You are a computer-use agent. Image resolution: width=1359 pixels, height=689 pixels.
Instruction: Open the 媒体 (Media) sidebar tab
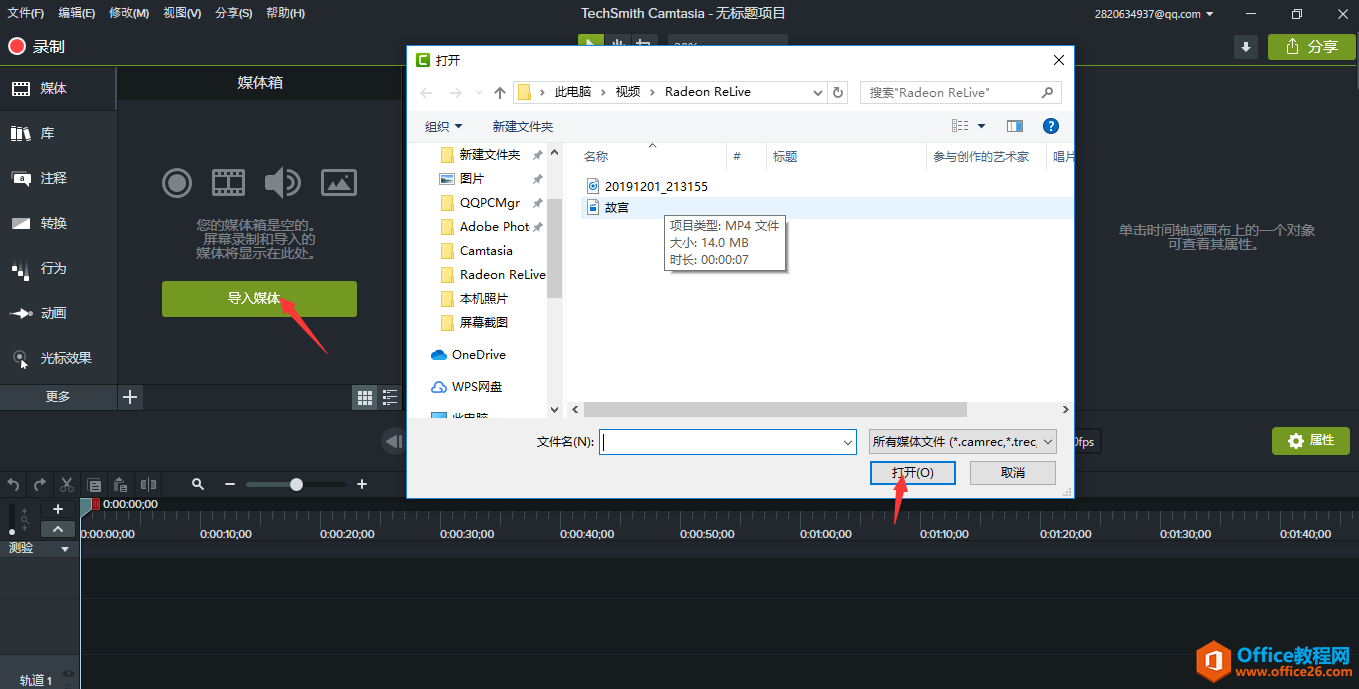click(58, 89)
